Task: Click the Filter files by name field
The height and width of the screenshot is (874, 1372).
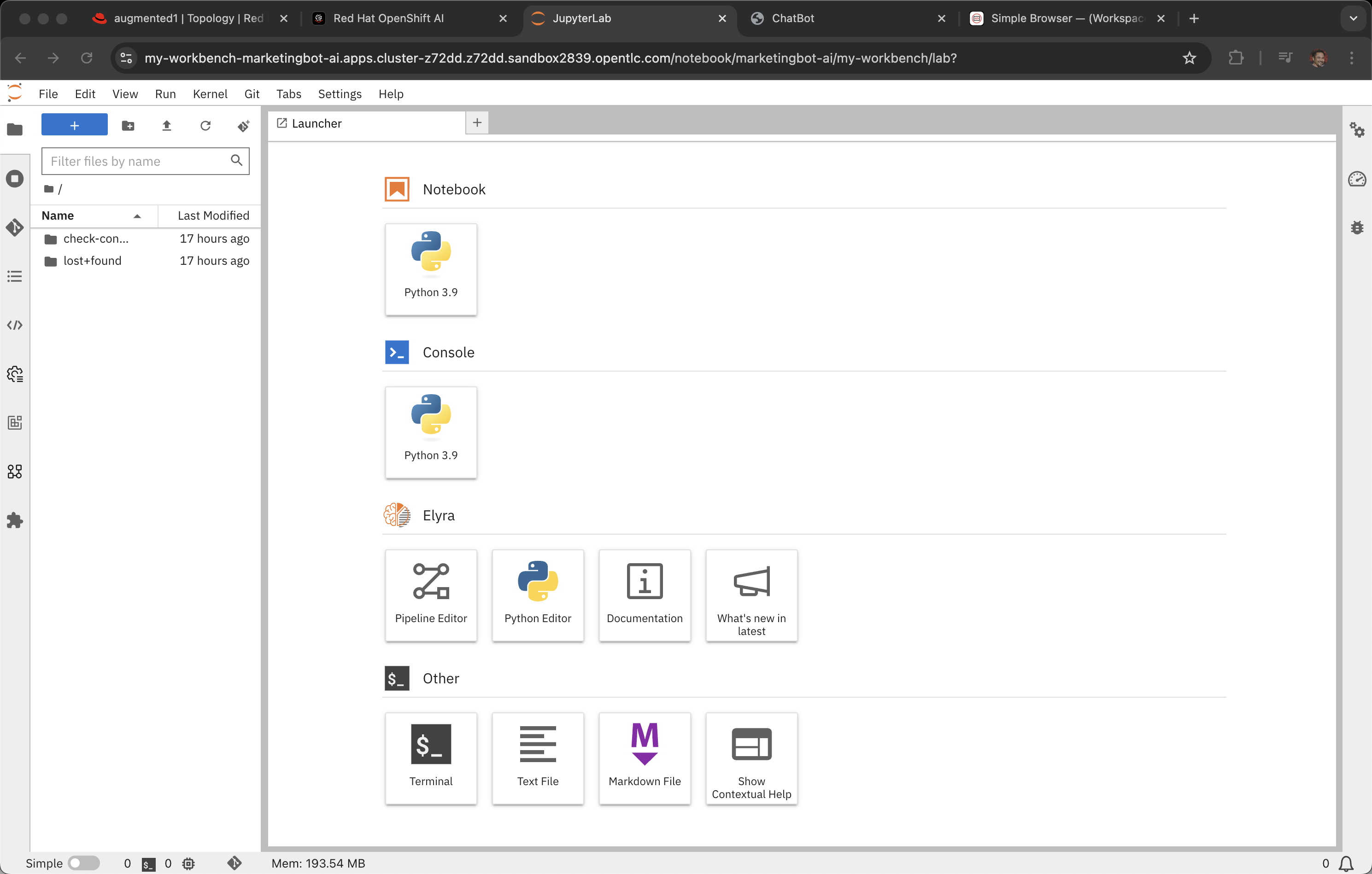Action: click(137, 161)
